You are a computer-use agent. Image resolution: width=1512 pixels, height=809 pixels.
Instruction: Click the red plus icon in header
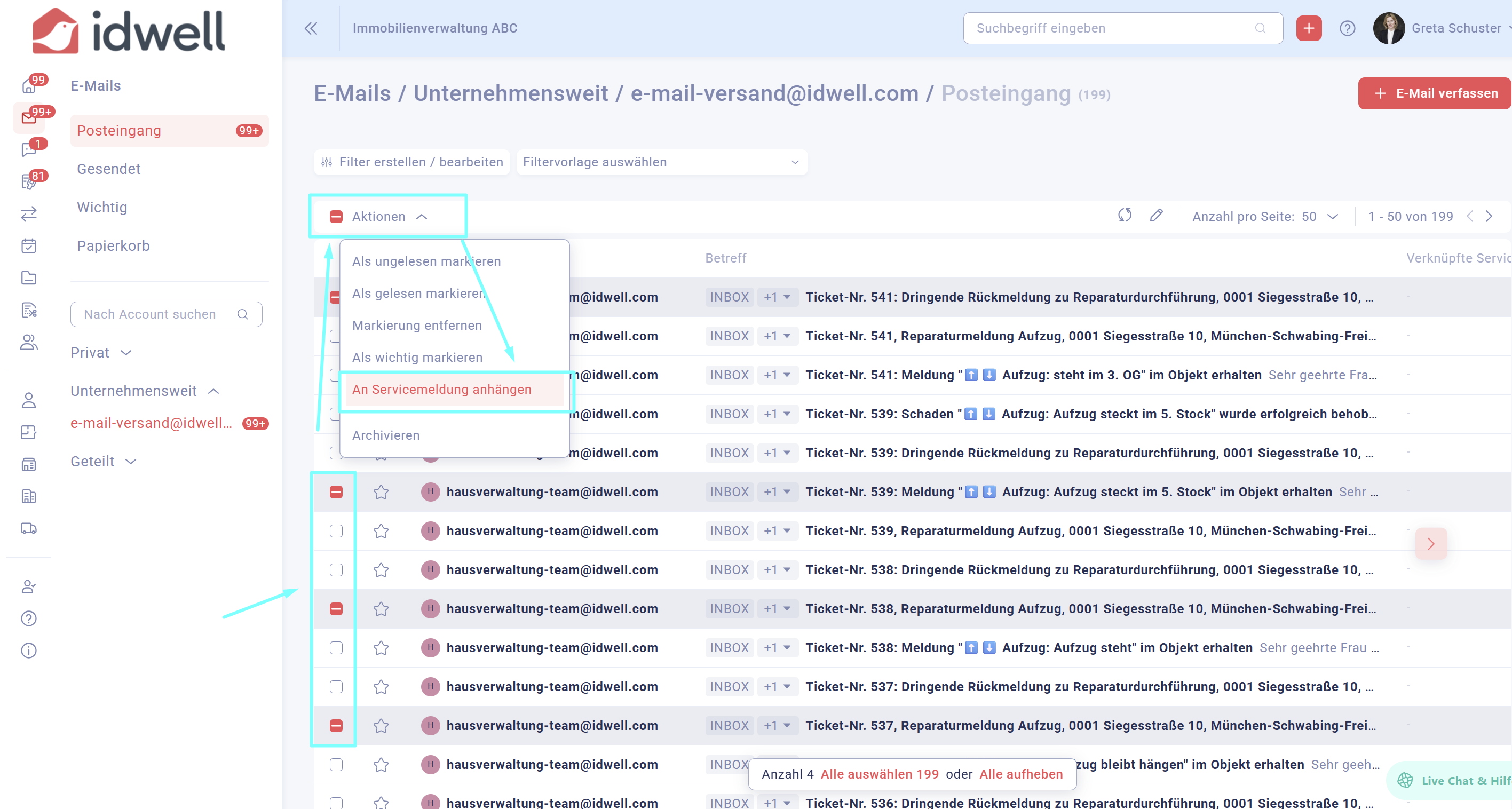click(x=1308, y=28)
